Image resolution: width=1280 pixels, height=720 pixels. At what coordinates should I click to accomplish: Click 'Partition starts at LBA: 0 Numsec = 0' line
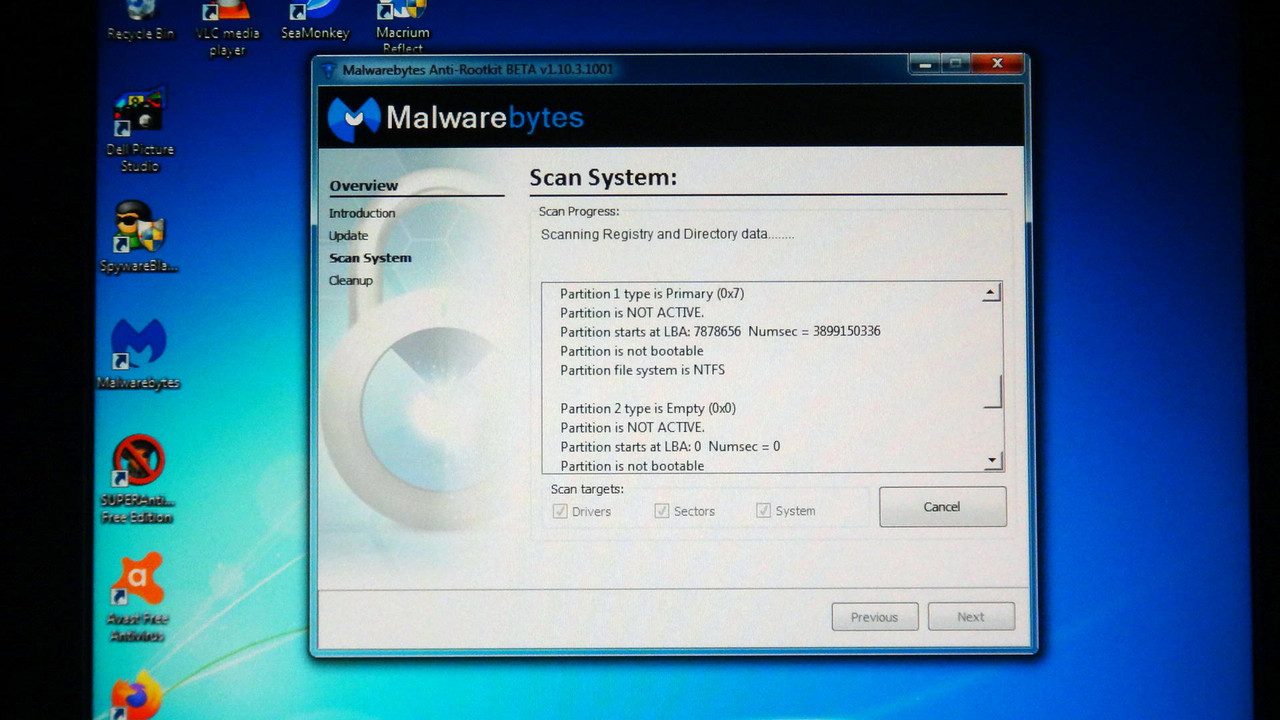[670, 447]
